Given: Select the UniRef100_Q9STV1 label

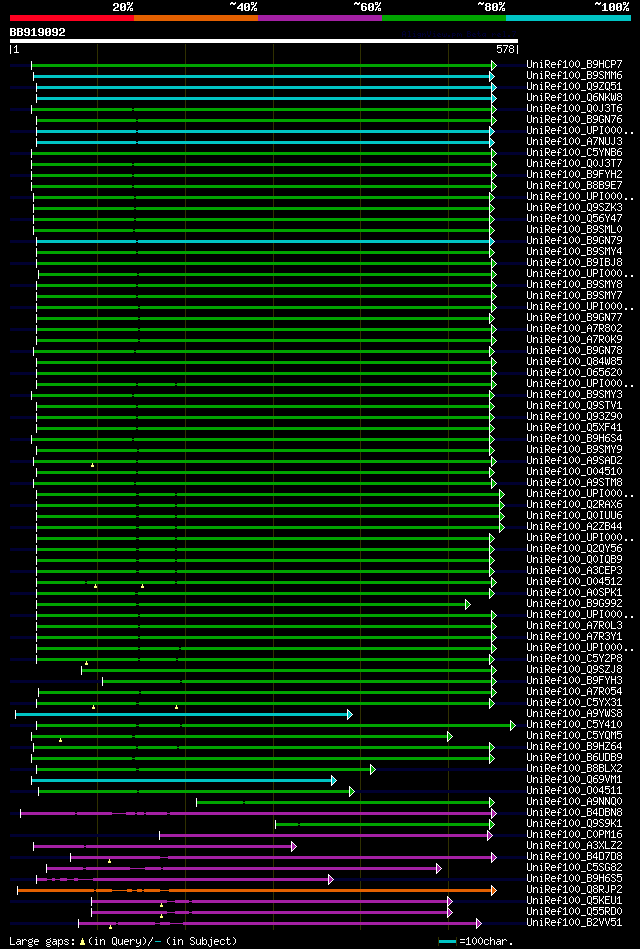Looking at the screenshot, I should coord(575,406).
